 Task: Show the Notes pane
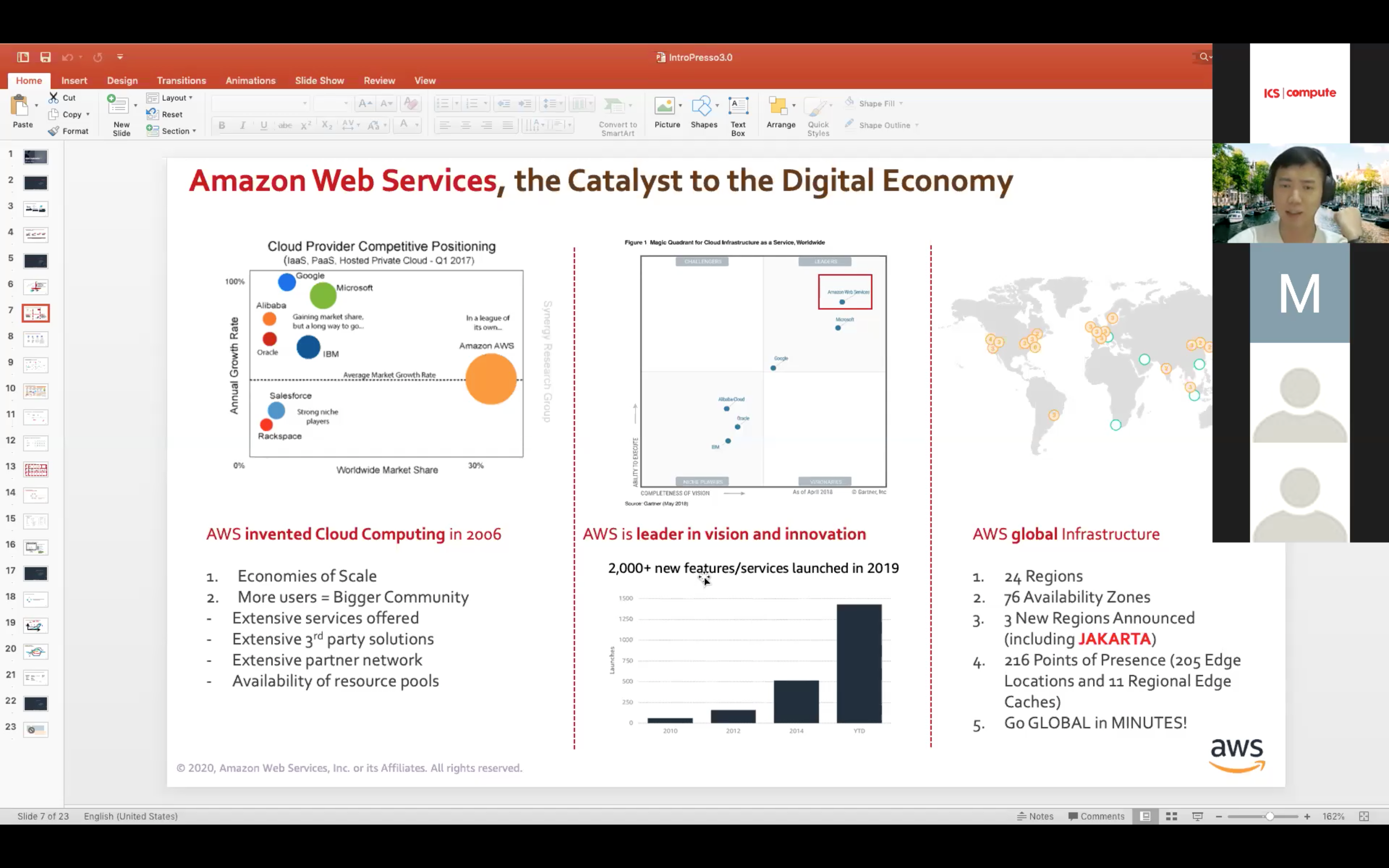1035,816
